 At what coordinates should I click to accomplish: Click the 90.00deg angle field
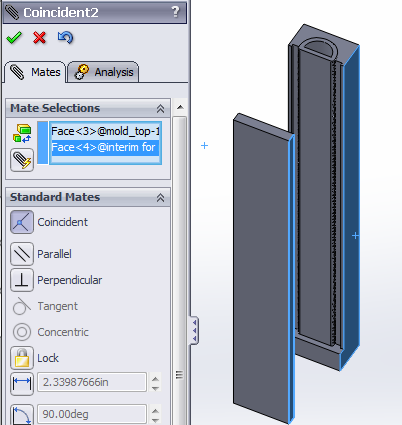tap(92, 414)
